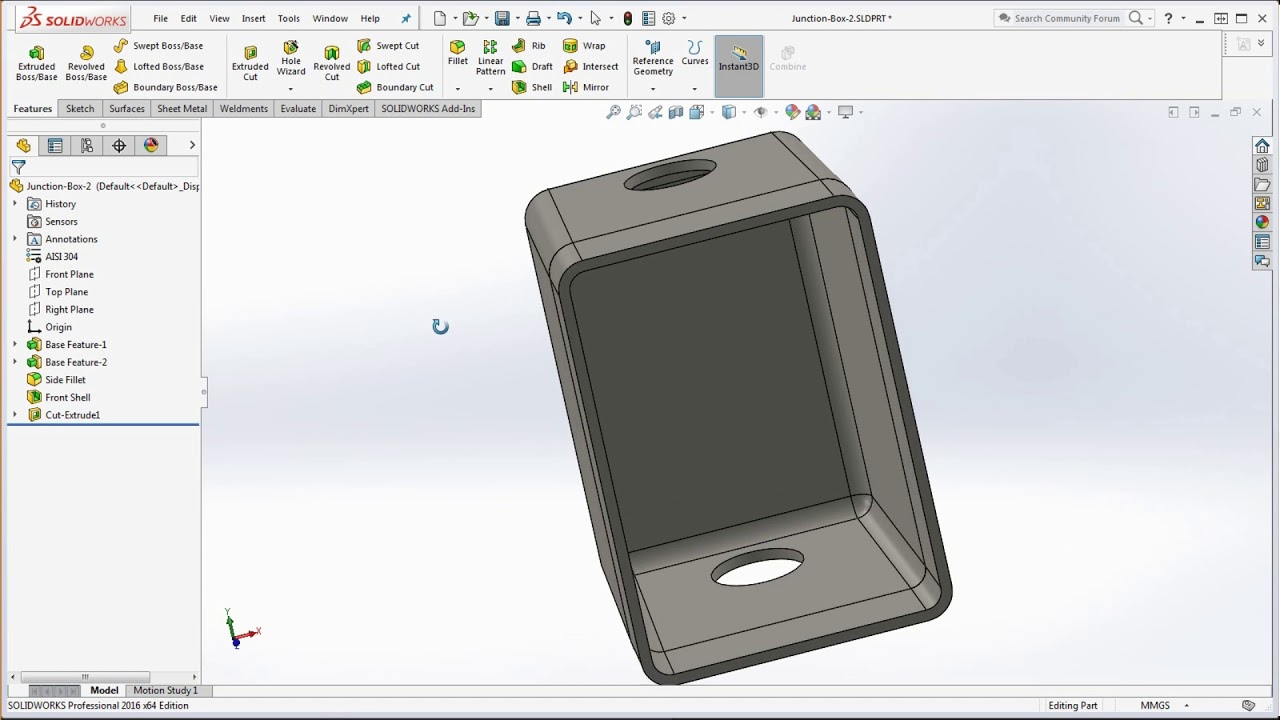The width and height of the screenshot is (1280, 720).
Task: Expand the FeatureManager panel arrow
Action: (192, 145)
